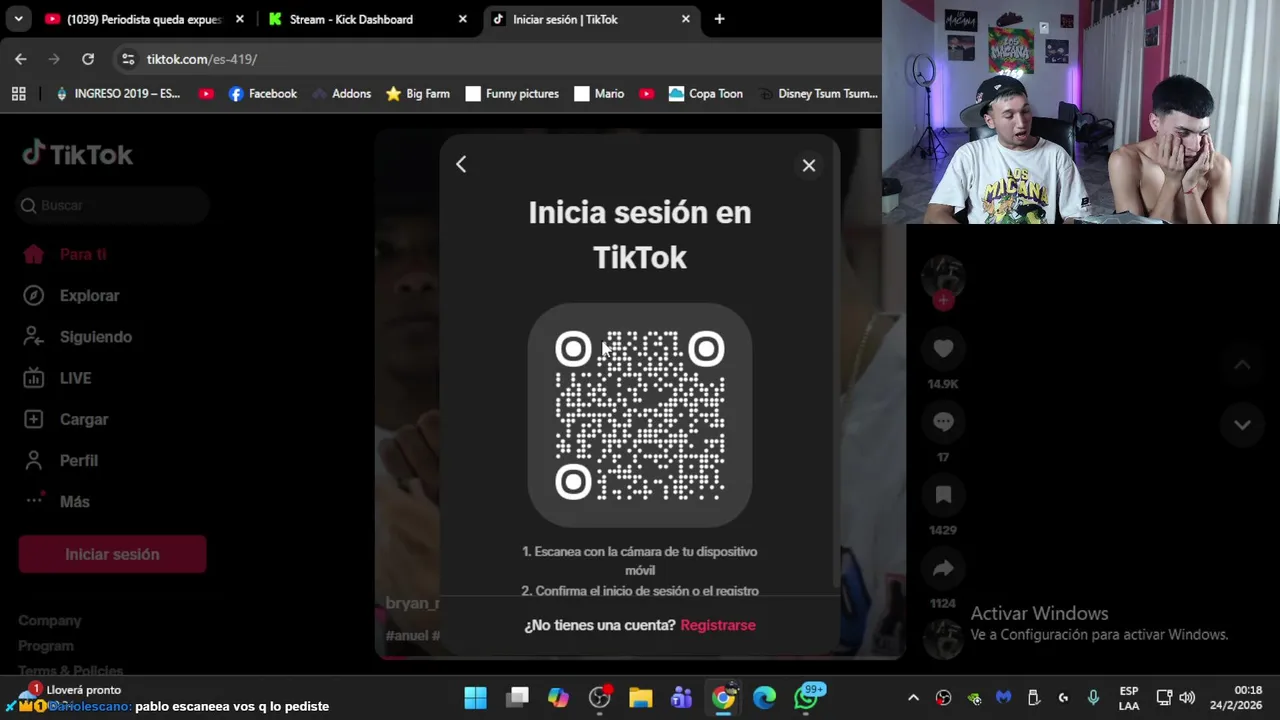The width and height of the screenshot is (1280, 720).
Task: Open the Registrarse sign-up link
Action: coord(718,625)
